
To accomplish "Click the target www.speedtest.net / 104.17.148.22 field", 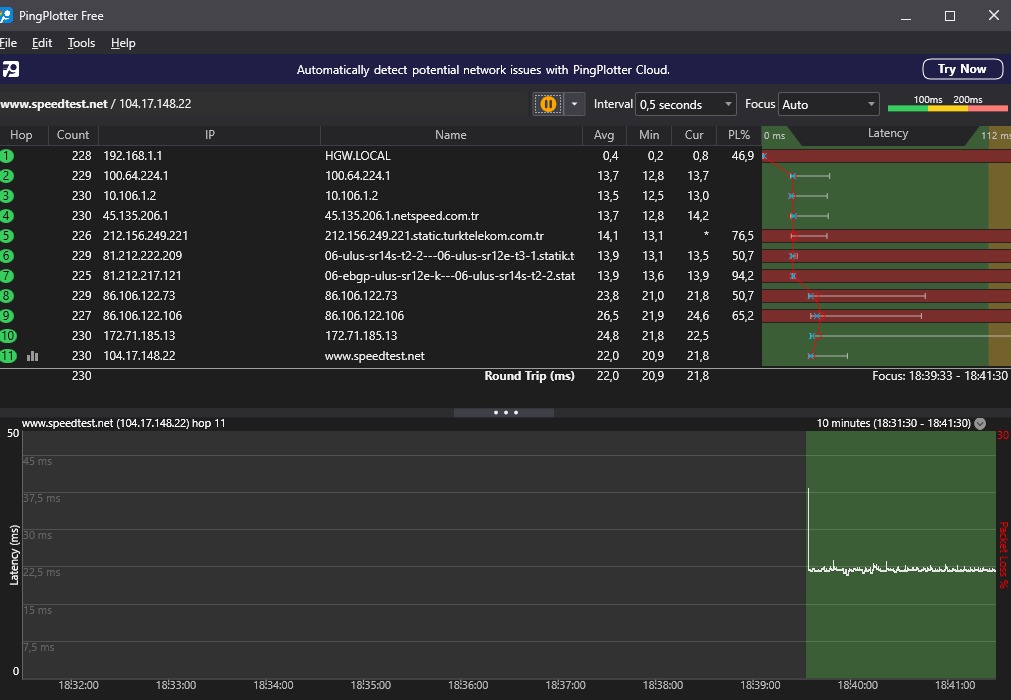I will (95, 104).
